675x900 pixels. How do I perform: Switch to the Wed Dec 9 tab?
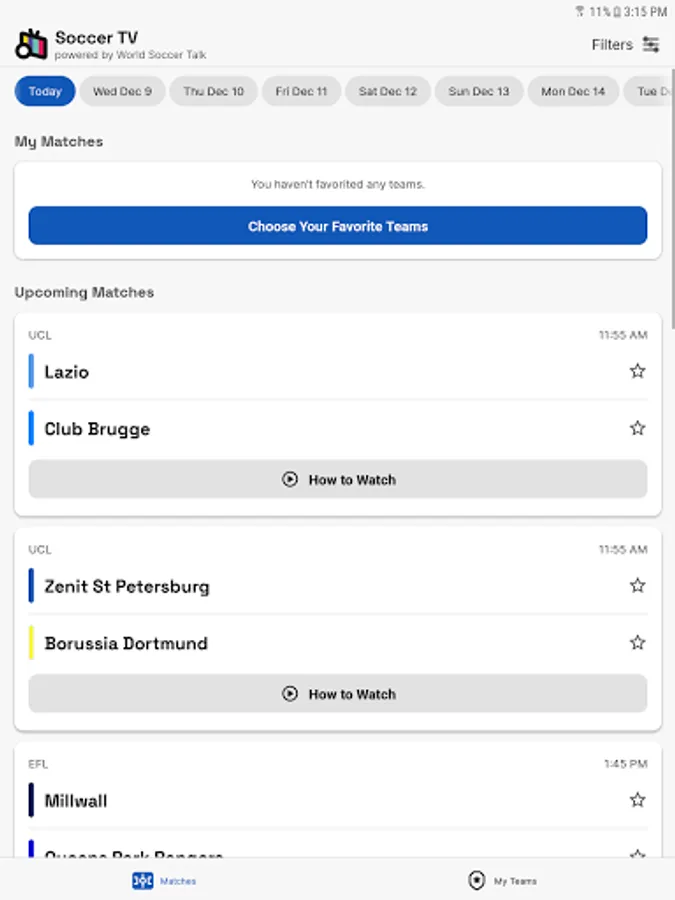point(122,91)
